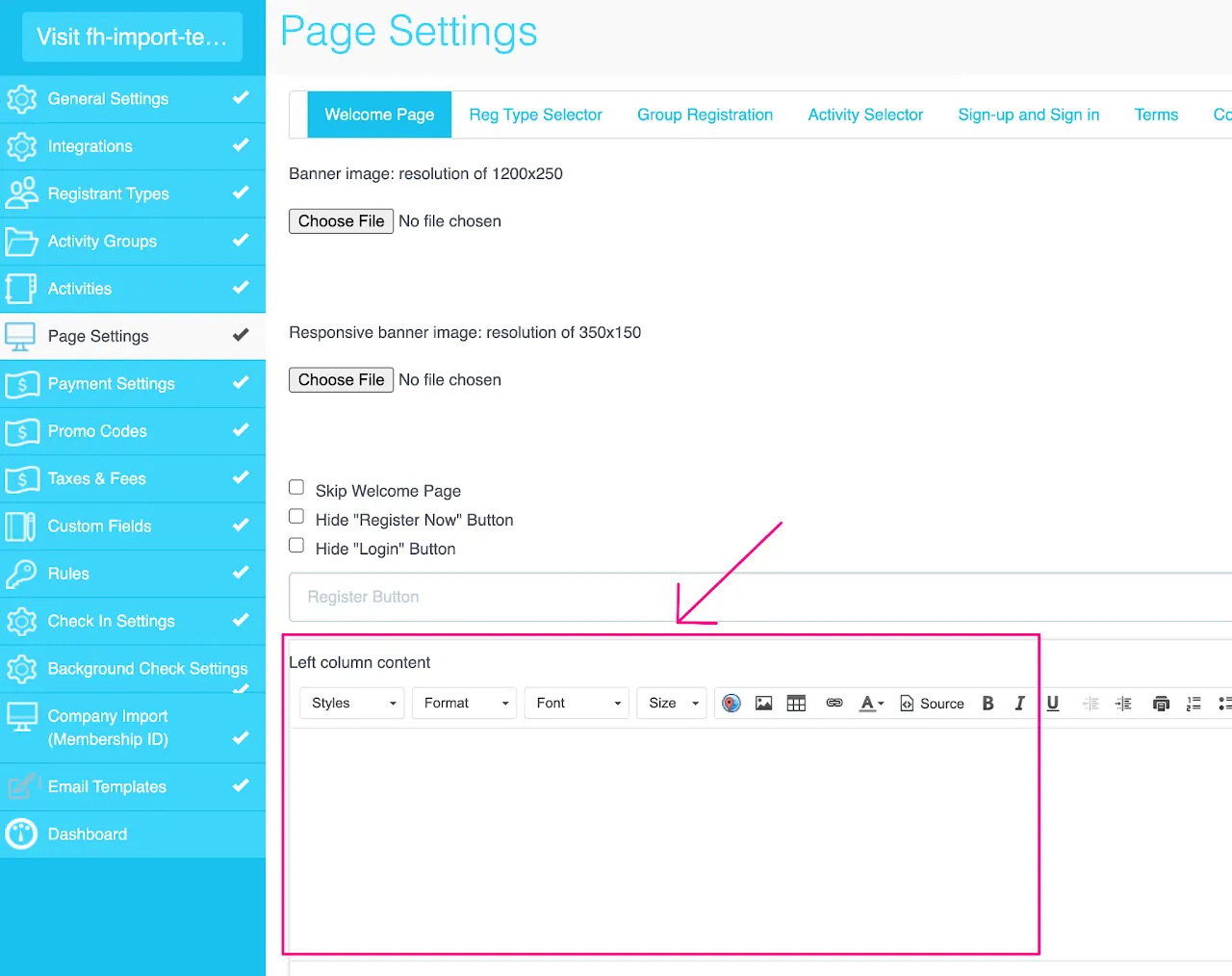Click the Activities notebook icon

point(20,289)
